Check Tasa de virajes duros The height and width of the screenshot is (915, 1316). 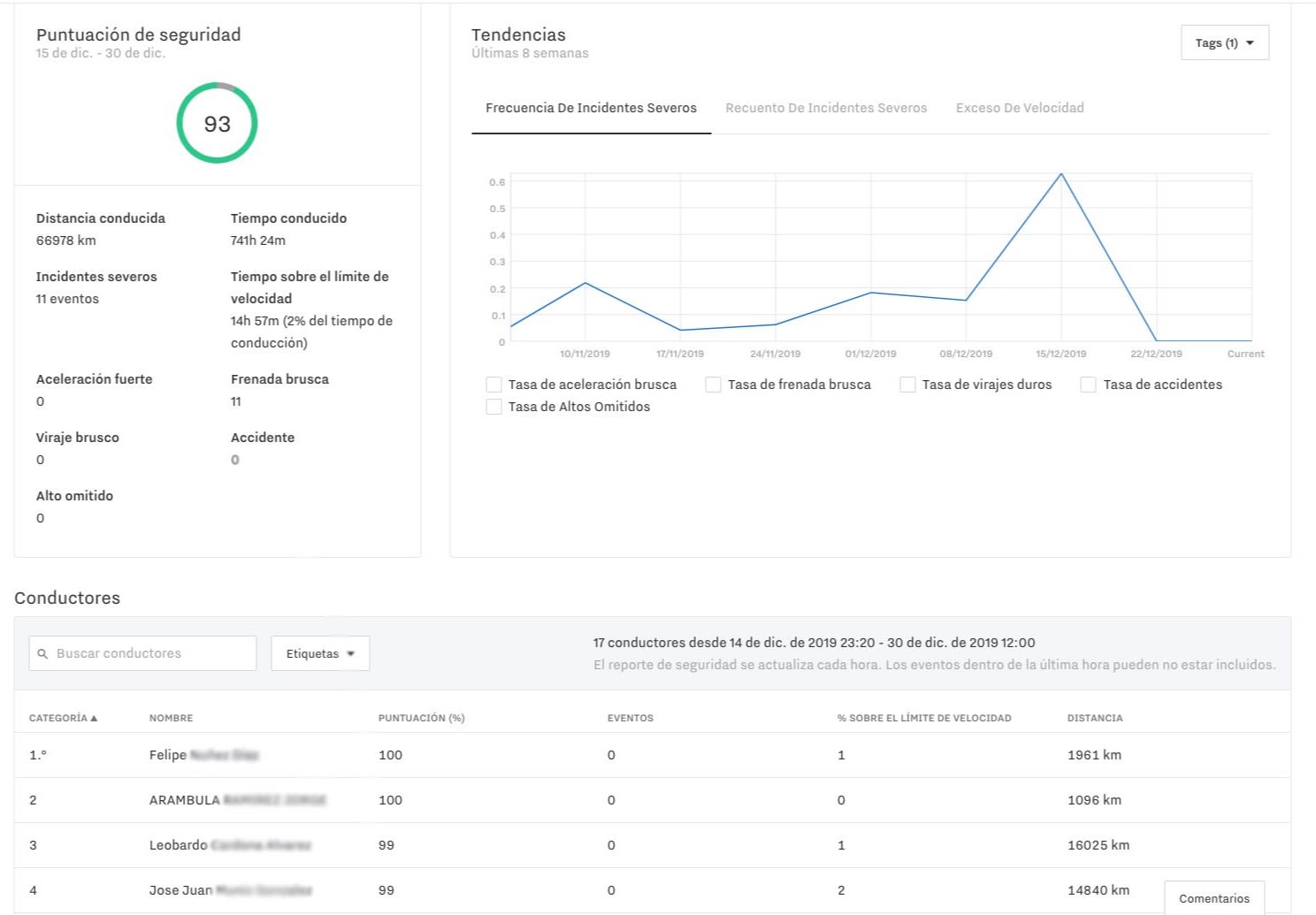pyautogui.click(x=907, y=385)
